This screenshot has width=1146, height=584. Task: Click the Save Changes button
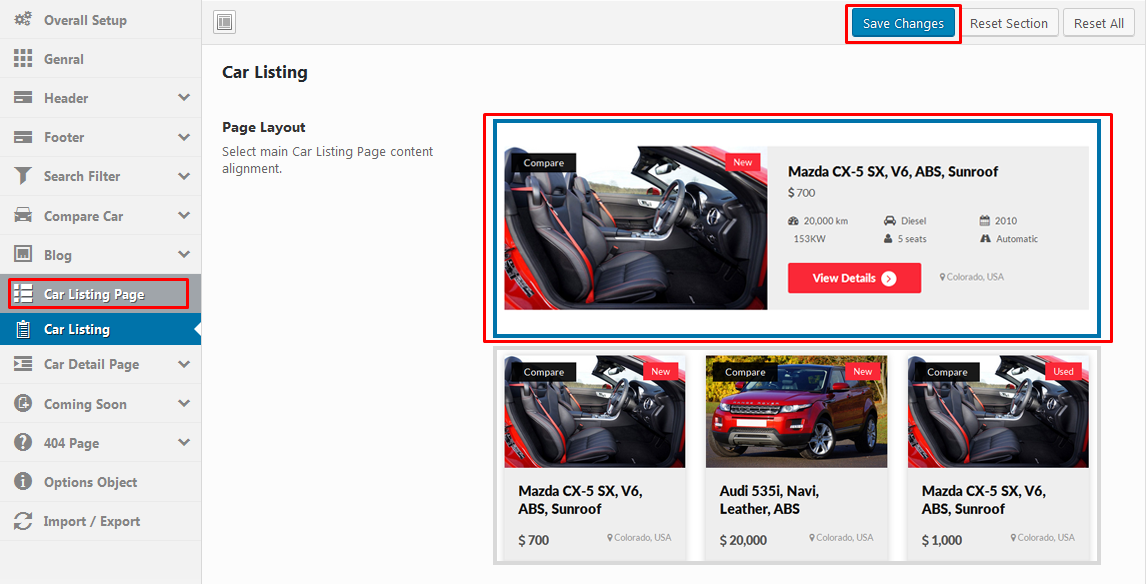click(x=903, y=23)
